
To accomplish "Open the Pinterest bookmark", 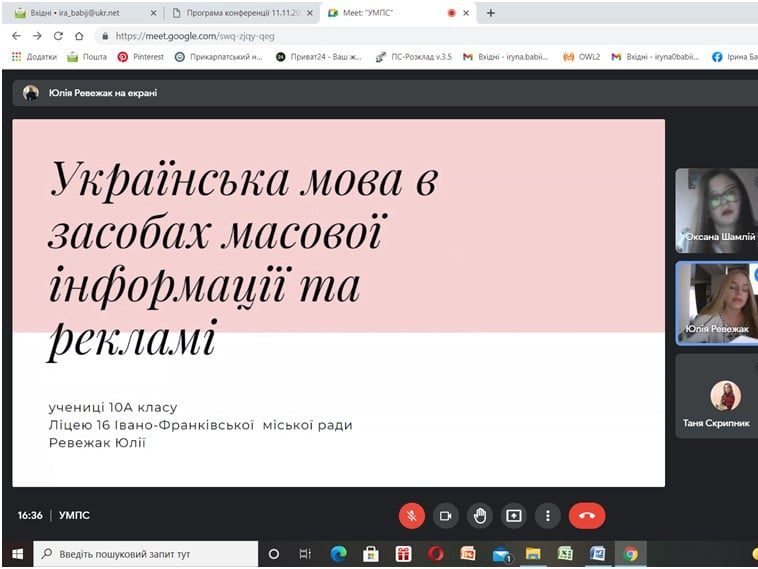I will click(141, 57).
